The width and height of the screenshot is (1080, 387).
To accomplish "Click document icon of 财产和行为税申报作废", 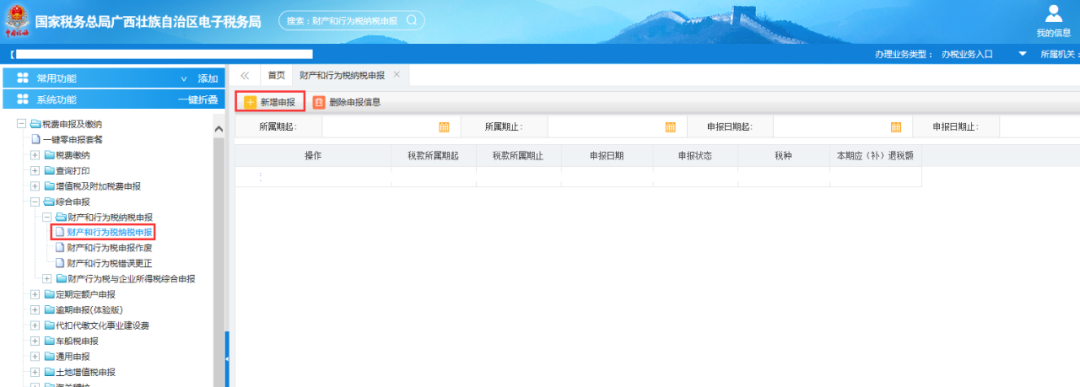I will pyautogui.click(x=59, y=248).
